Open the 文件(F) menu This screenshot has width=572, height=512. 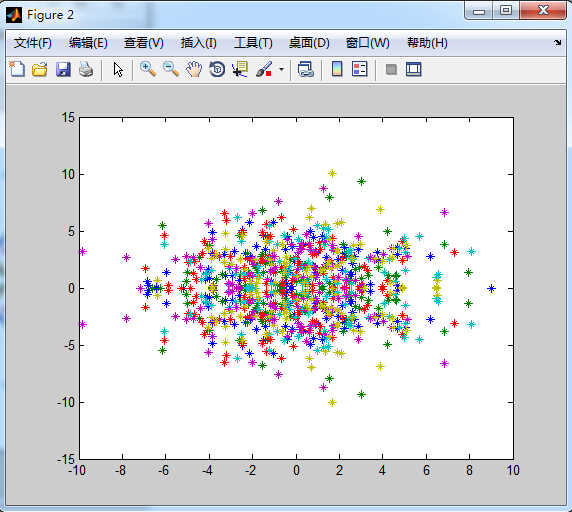pos(33,43)
